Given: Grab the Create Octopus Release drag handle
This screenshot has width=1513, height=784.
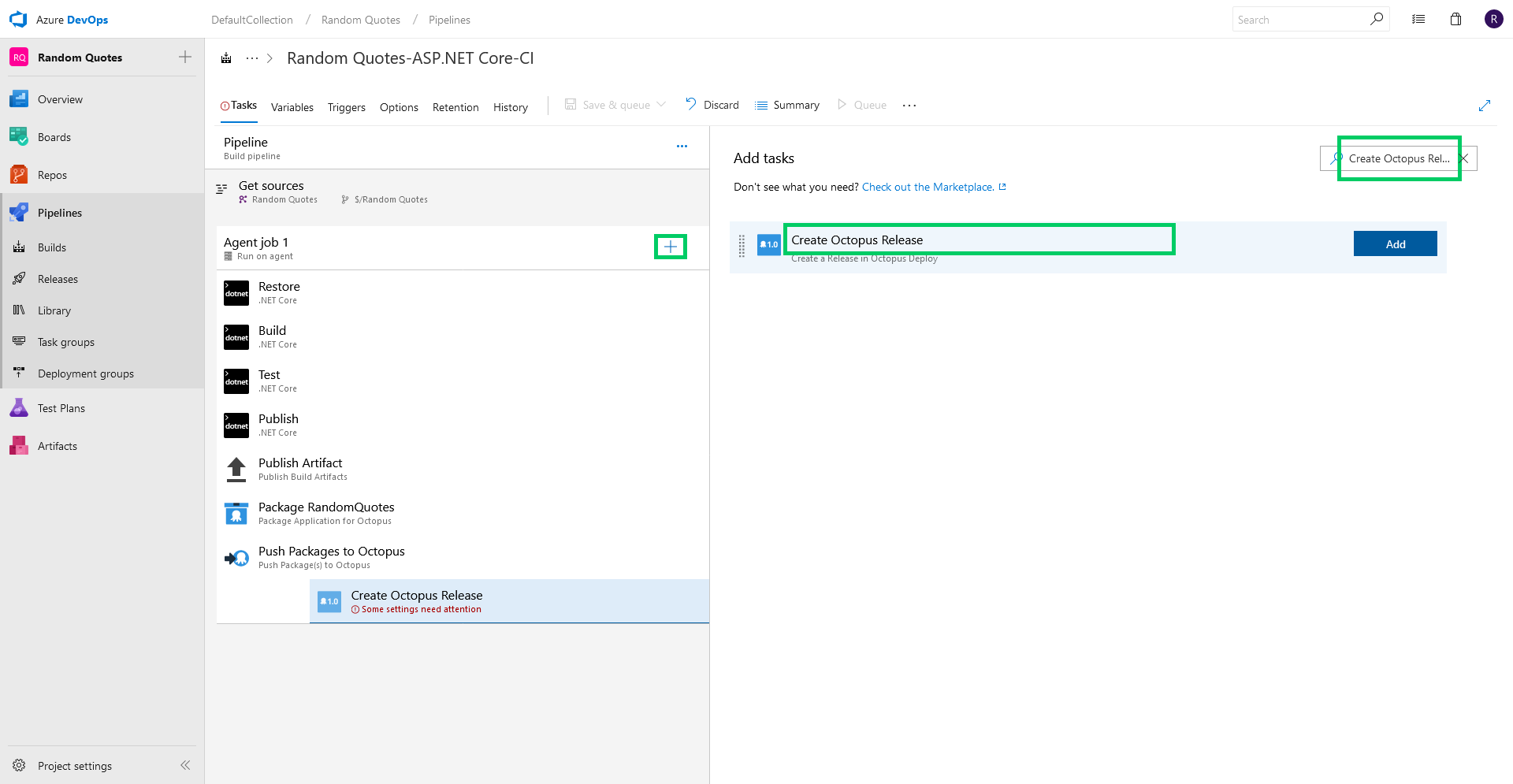Looking at the screenshot, I should point(742,246).
